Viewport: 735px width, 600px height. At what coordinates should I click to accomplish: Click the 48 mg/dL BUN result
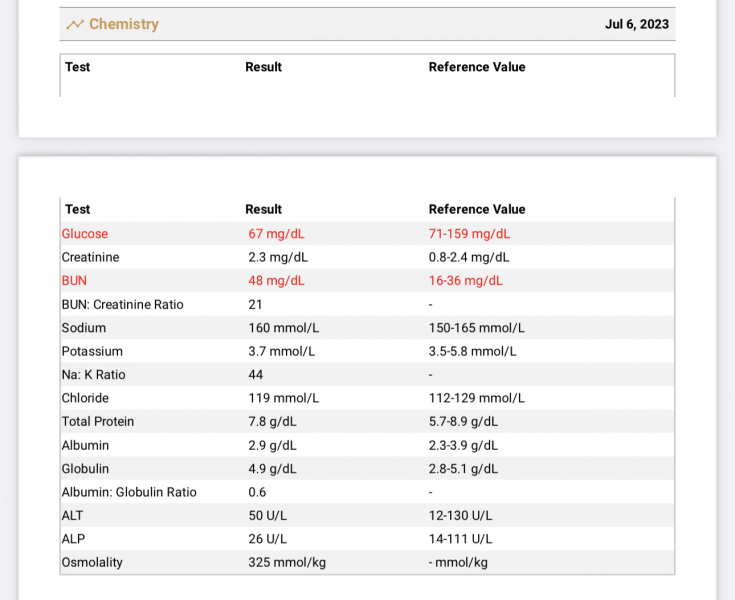click(x=276, y=281)
